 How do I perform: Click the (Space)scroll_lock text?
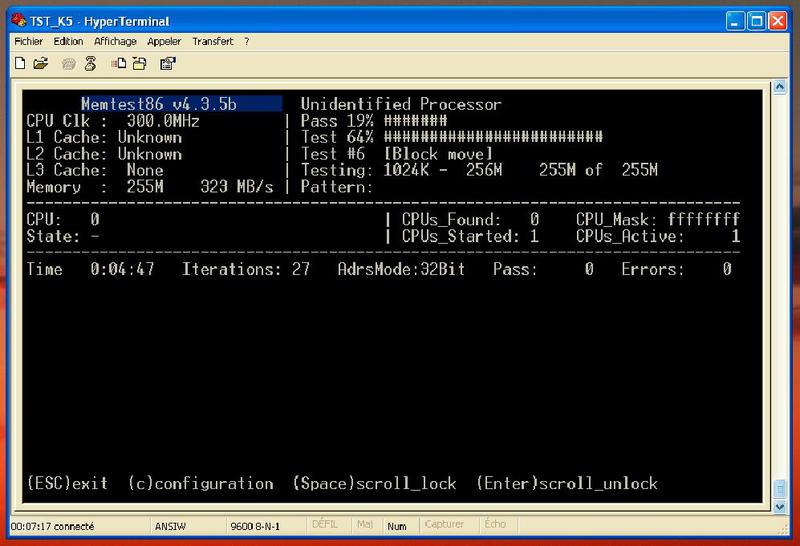pos(374,483)
